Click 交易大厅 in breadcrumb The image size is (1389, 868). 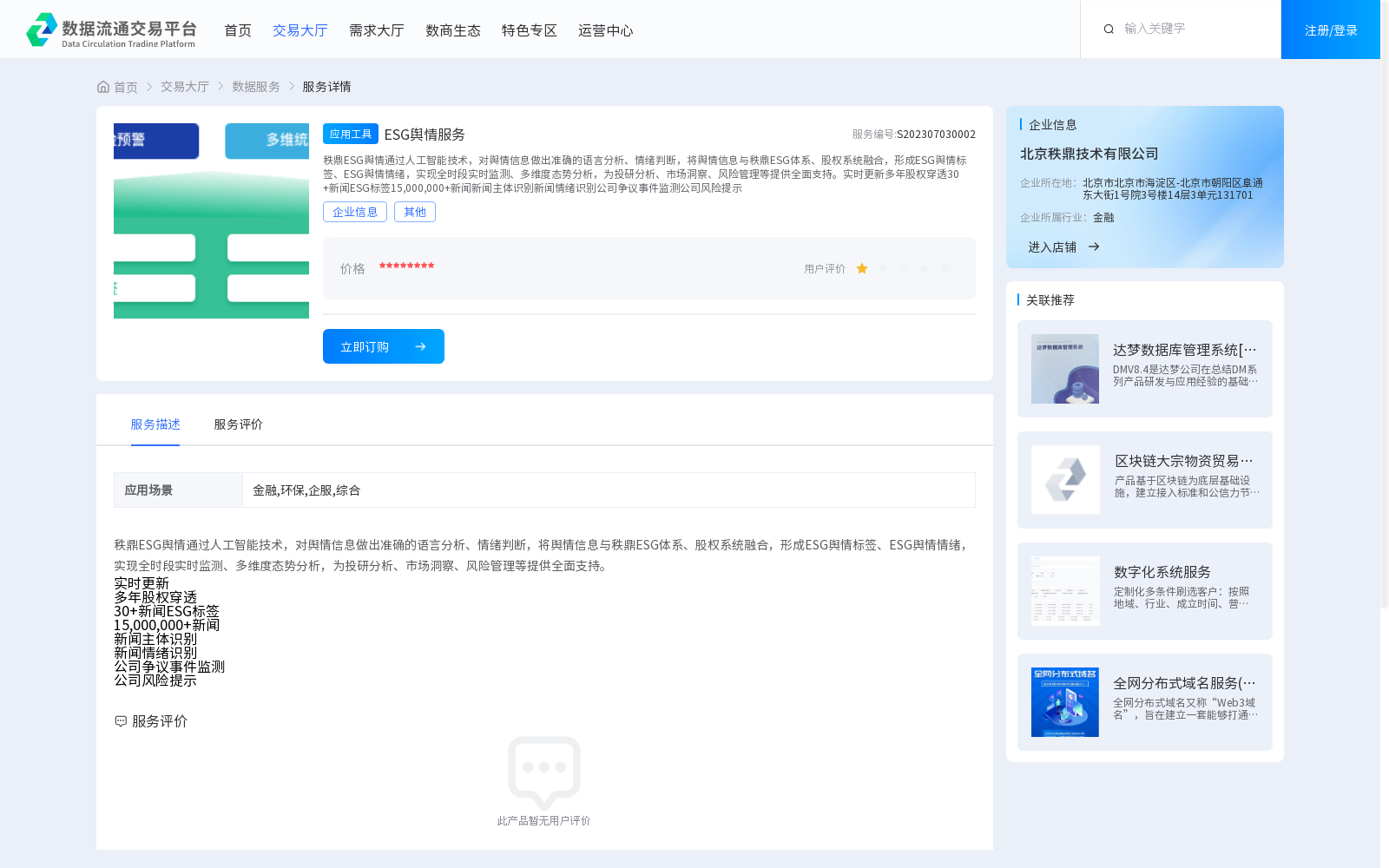click(185, 87)
